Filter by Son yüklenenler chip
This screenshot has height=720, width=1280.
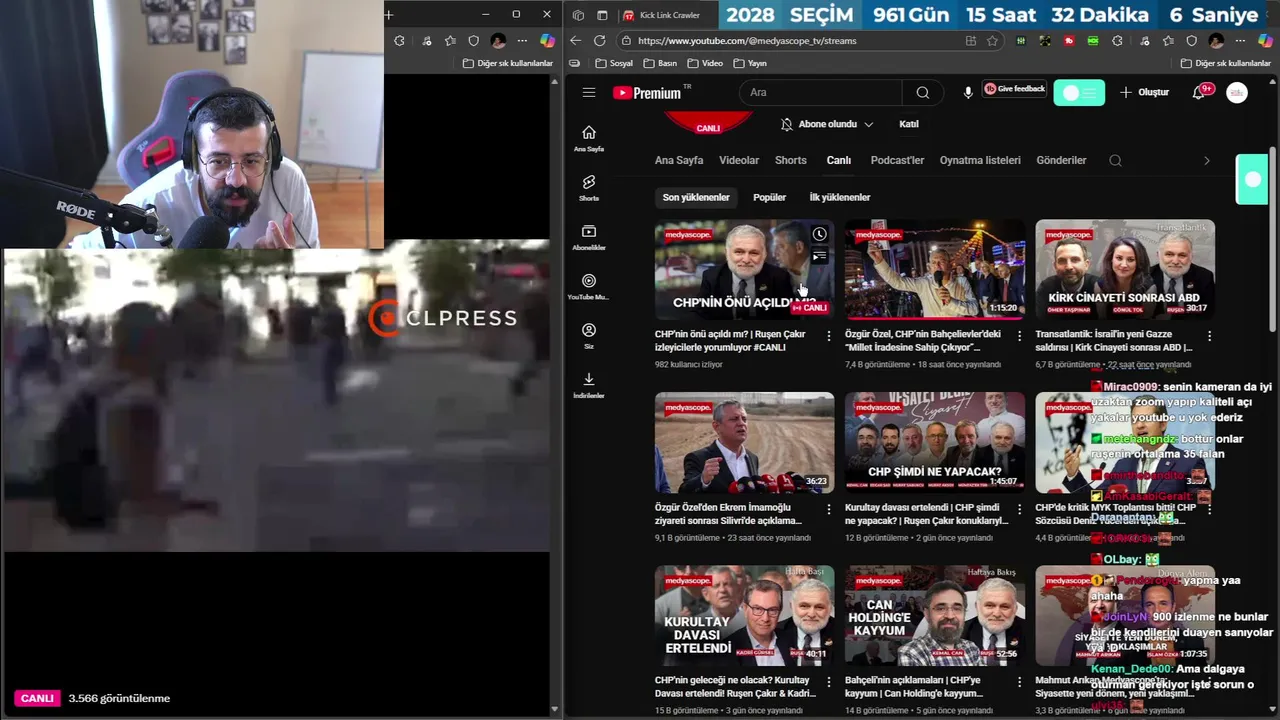[696, 197]
